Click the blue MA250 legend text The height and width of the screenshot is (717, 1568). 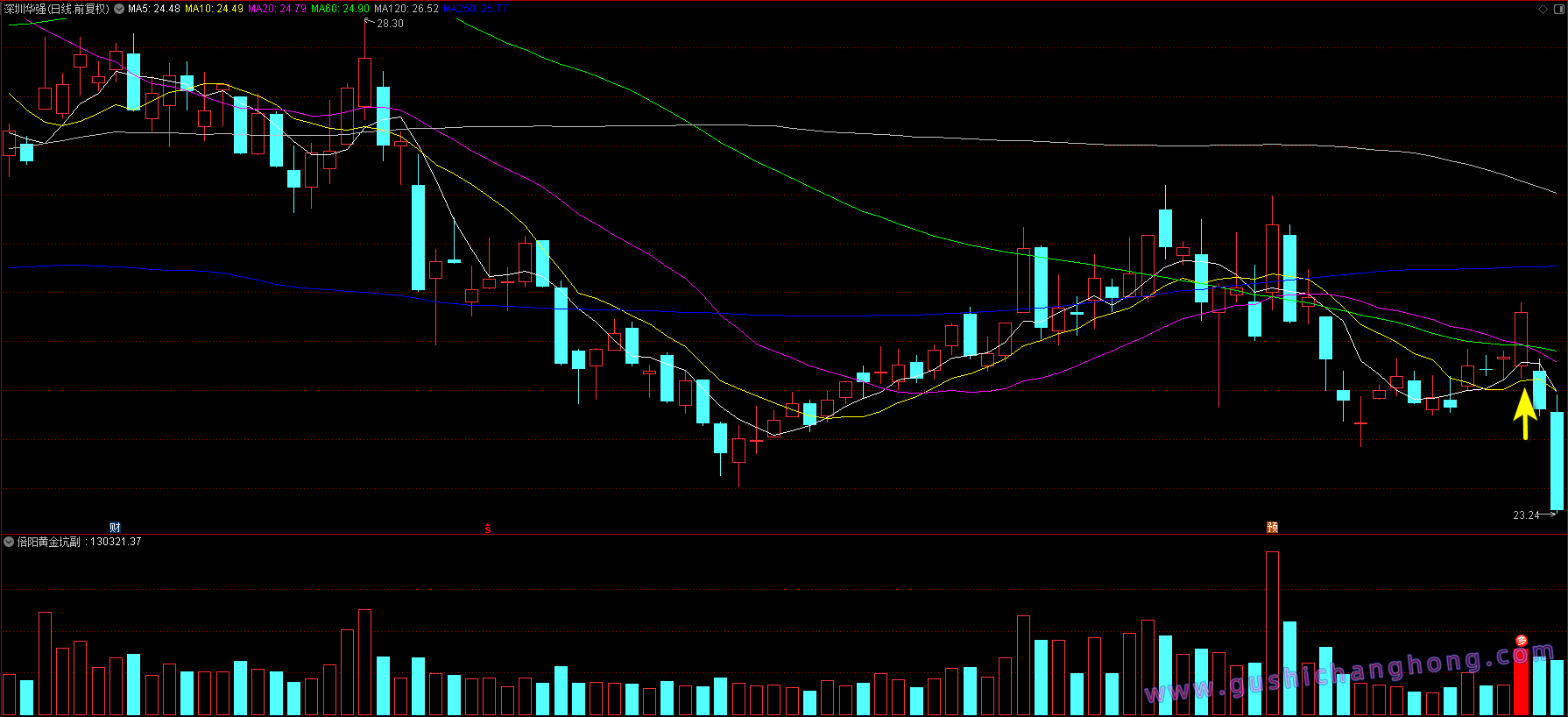475,9
